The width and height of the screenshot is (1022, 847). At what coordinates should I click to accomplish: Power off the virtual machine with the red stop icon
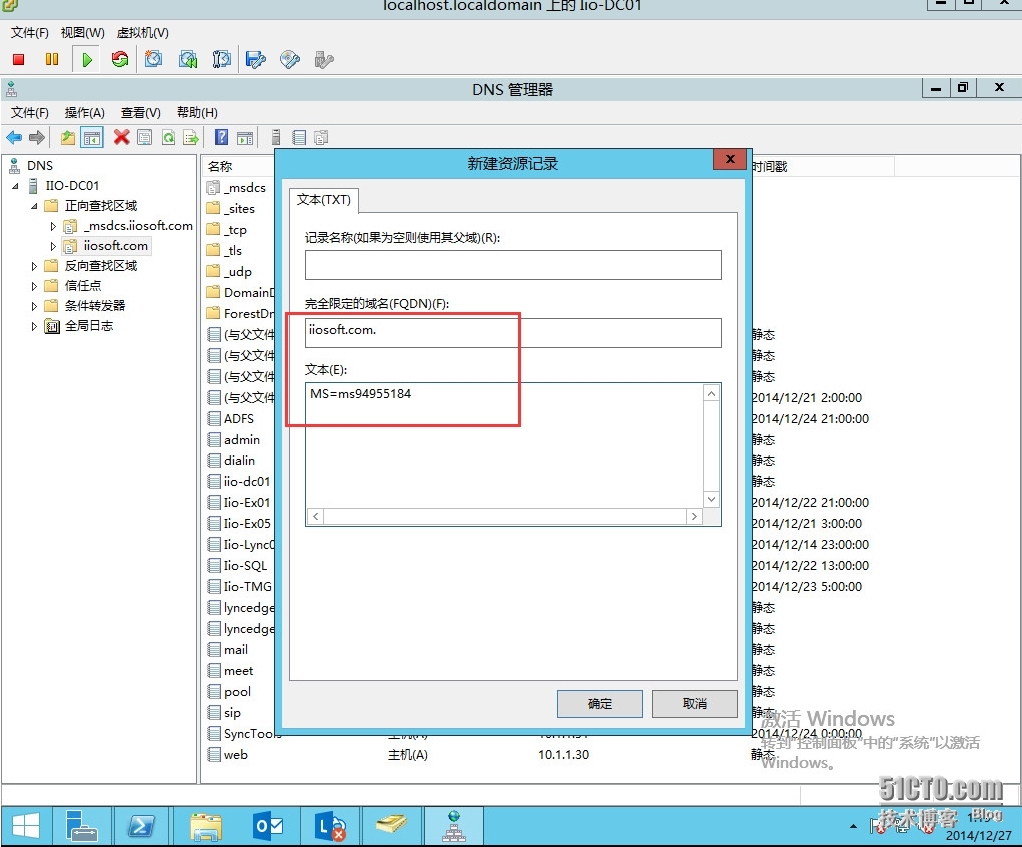point(18,60)
